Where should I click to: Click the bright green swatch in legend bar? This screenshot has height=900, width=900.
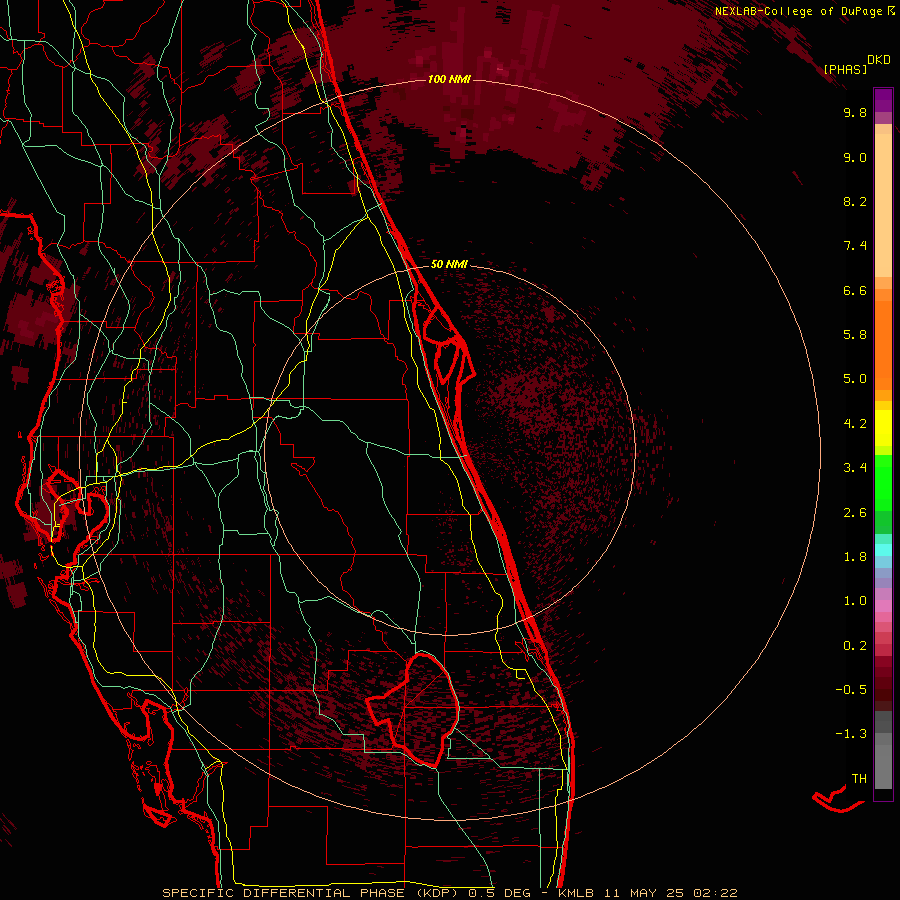pos(883,483)
